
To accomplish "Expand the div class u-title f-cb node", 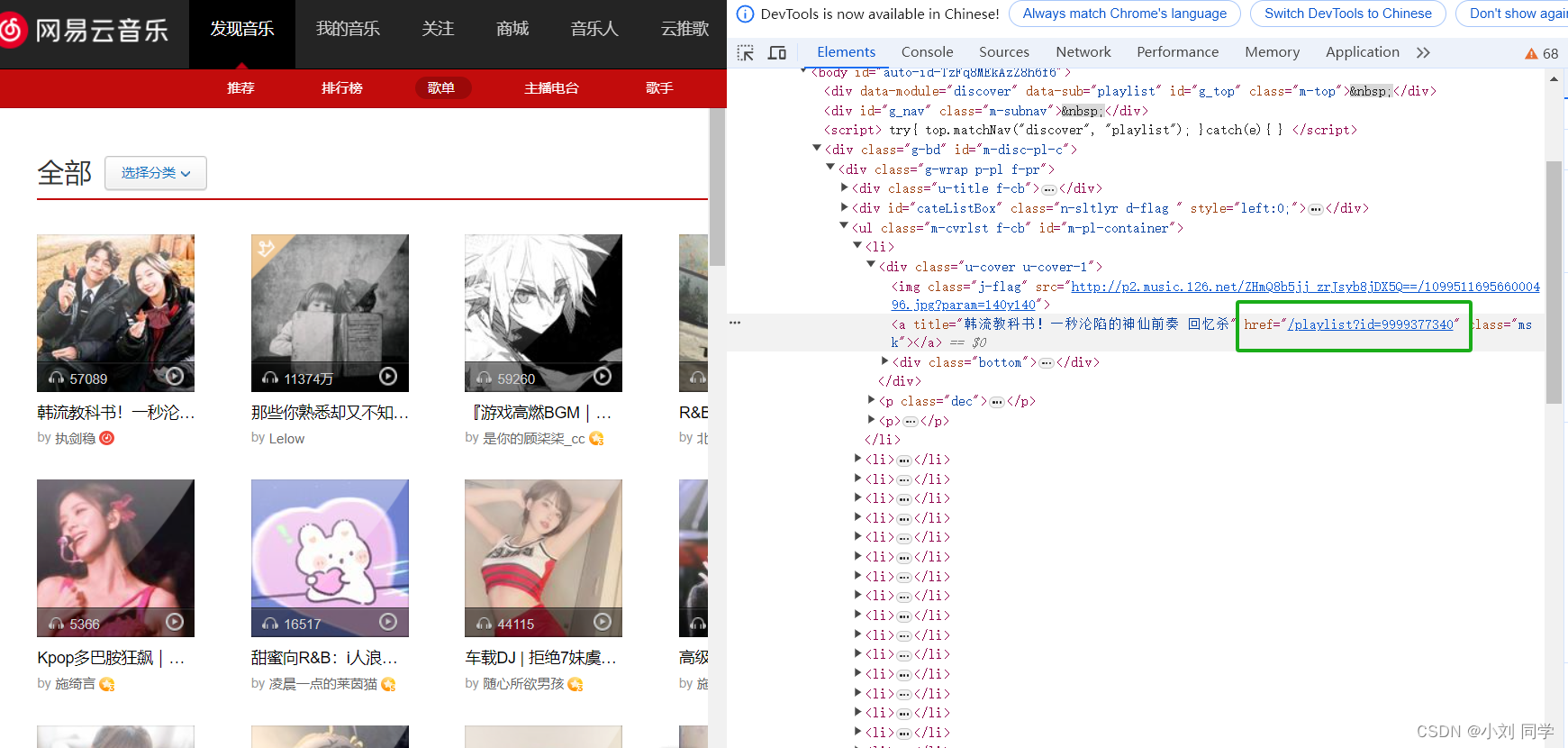I will coord(844,188).
